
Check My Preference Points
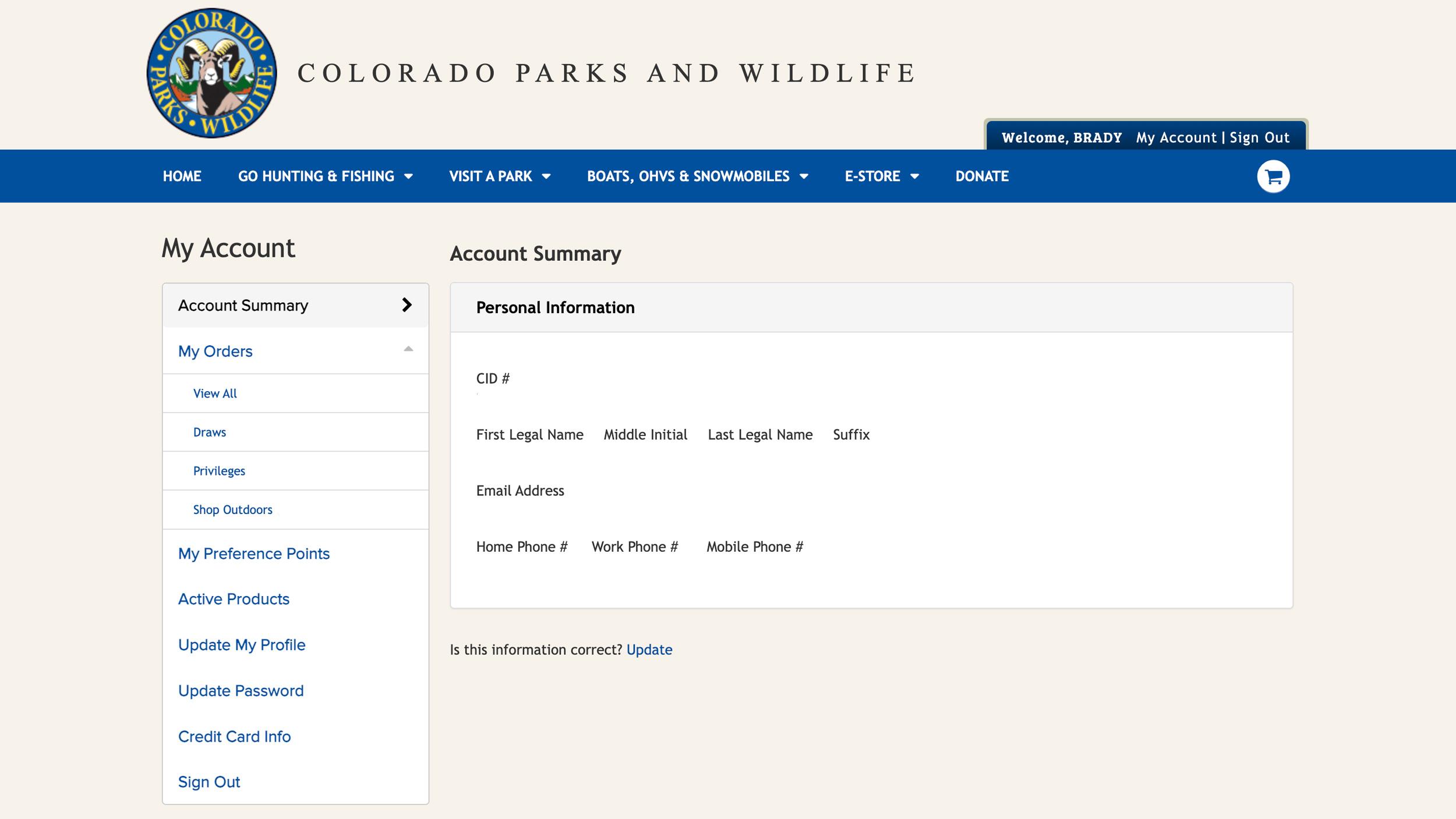pyautogui.click(x=255, y=554)
